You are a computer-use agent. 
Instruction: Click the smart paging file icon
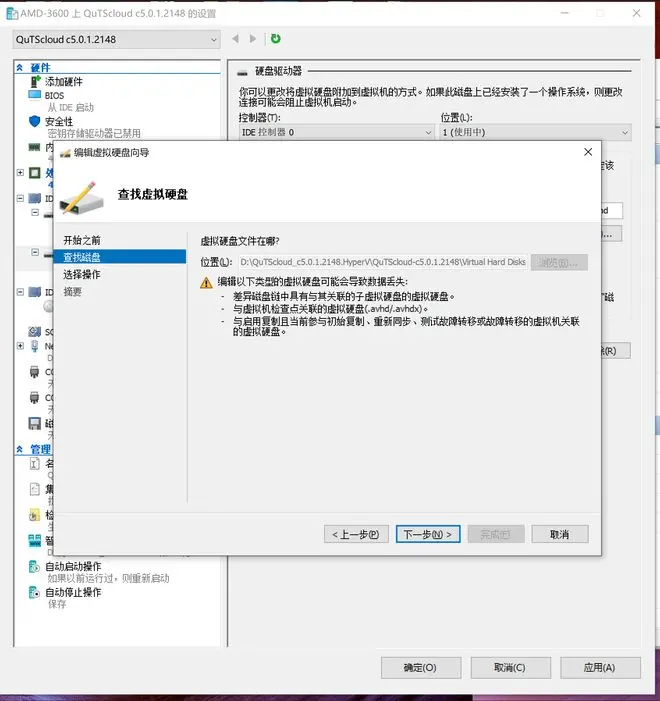[34, 541]
